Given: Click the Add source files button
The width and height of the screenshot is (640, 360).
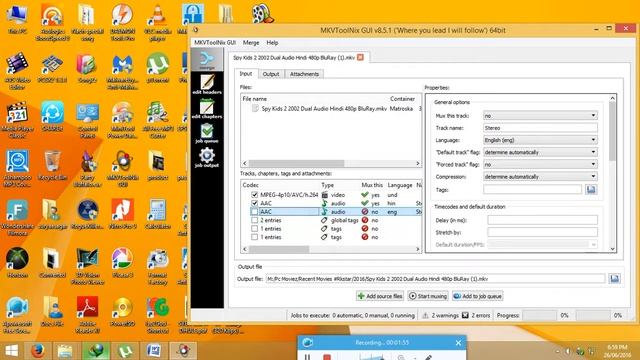Looking at the screenshot, I should [x=380, y=296].
